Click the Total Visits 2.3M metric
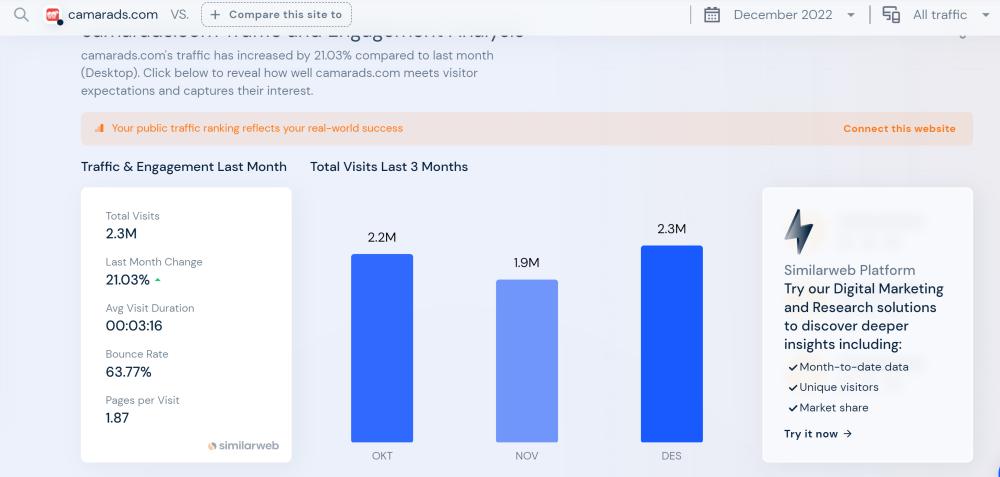The image size is (1000, 477). pos(132,225)
